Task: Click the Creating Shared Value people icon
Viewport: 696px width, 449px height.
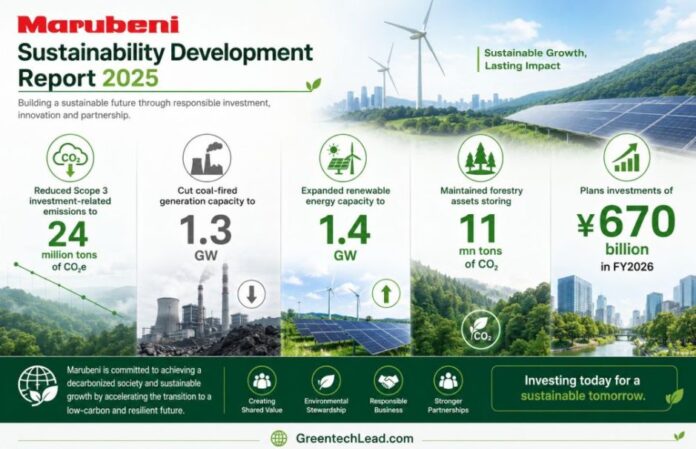Action: point(262,381)
